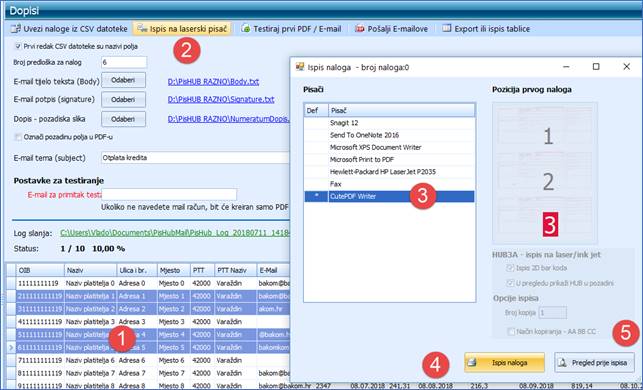Toggle Označi pozadinu polja u PDF-u checkbox

pyautogui.click(x=18, y=137)
